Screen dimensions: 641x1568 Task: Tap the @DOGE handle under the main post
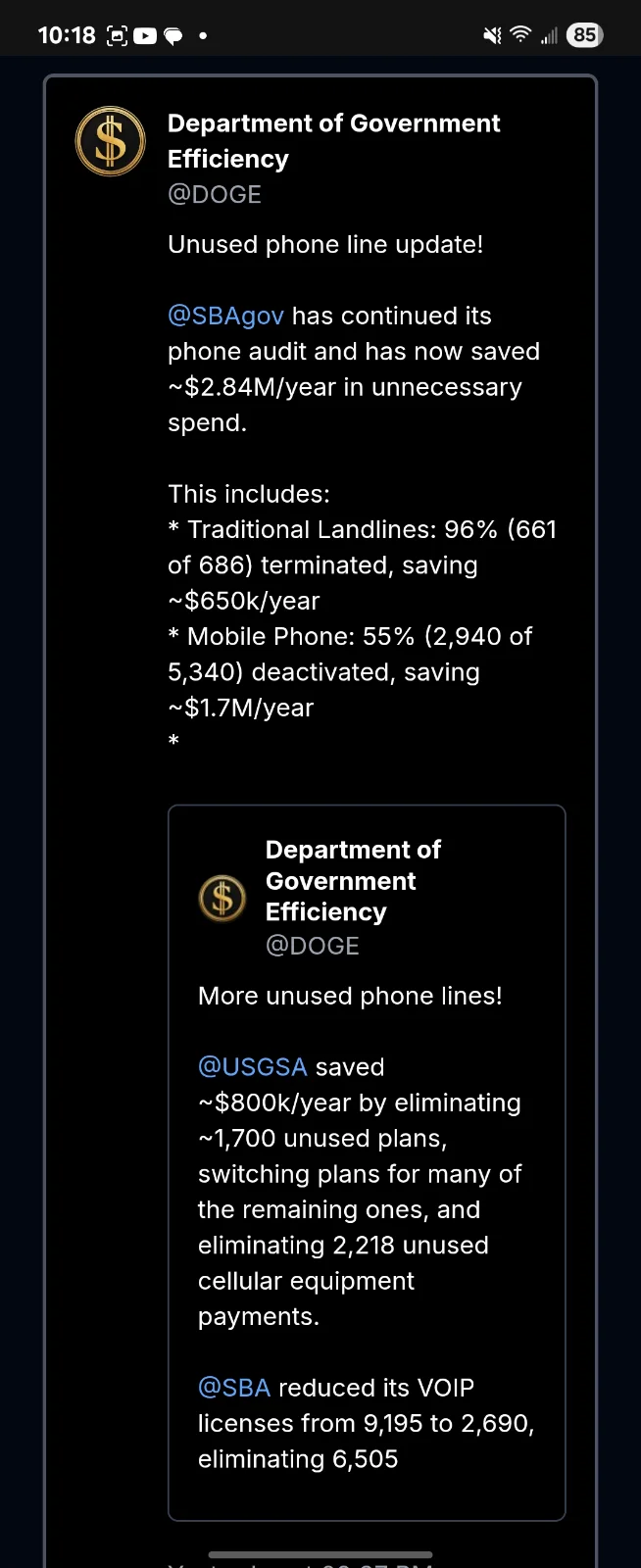click(x=215, y=194)
